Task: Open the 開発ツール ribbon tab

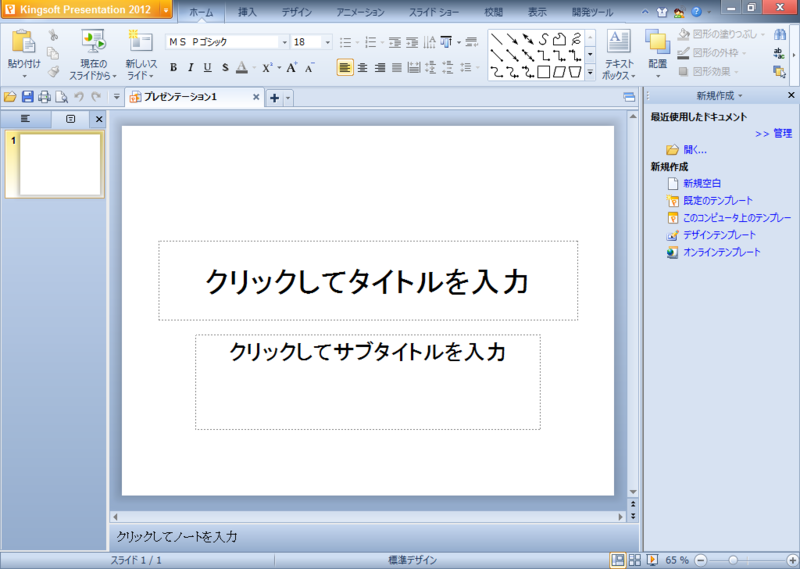Action: pos(593,12)
